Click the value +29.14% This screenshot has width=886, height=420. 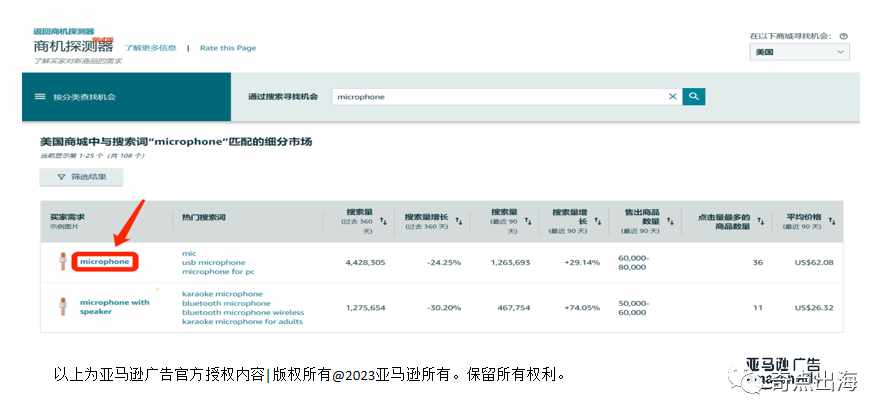[582, 262]
